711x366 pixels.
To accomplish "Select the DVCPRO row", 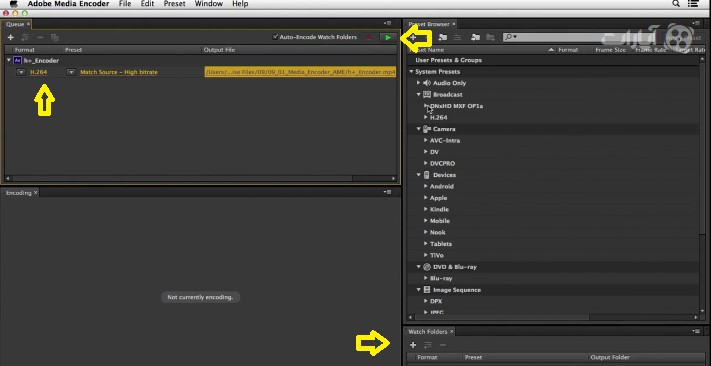I will (553, 163).
